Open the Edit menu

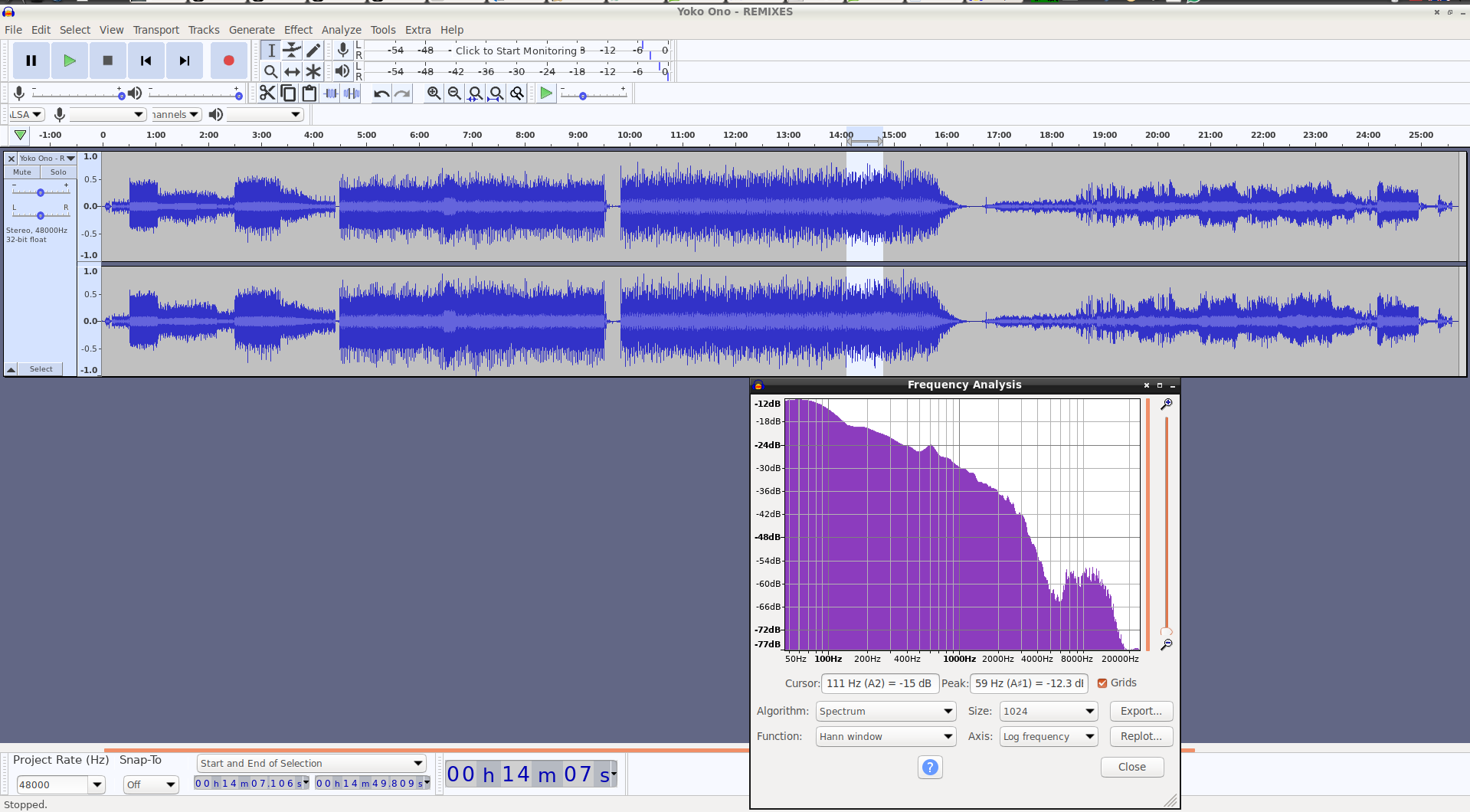[41, 30]
